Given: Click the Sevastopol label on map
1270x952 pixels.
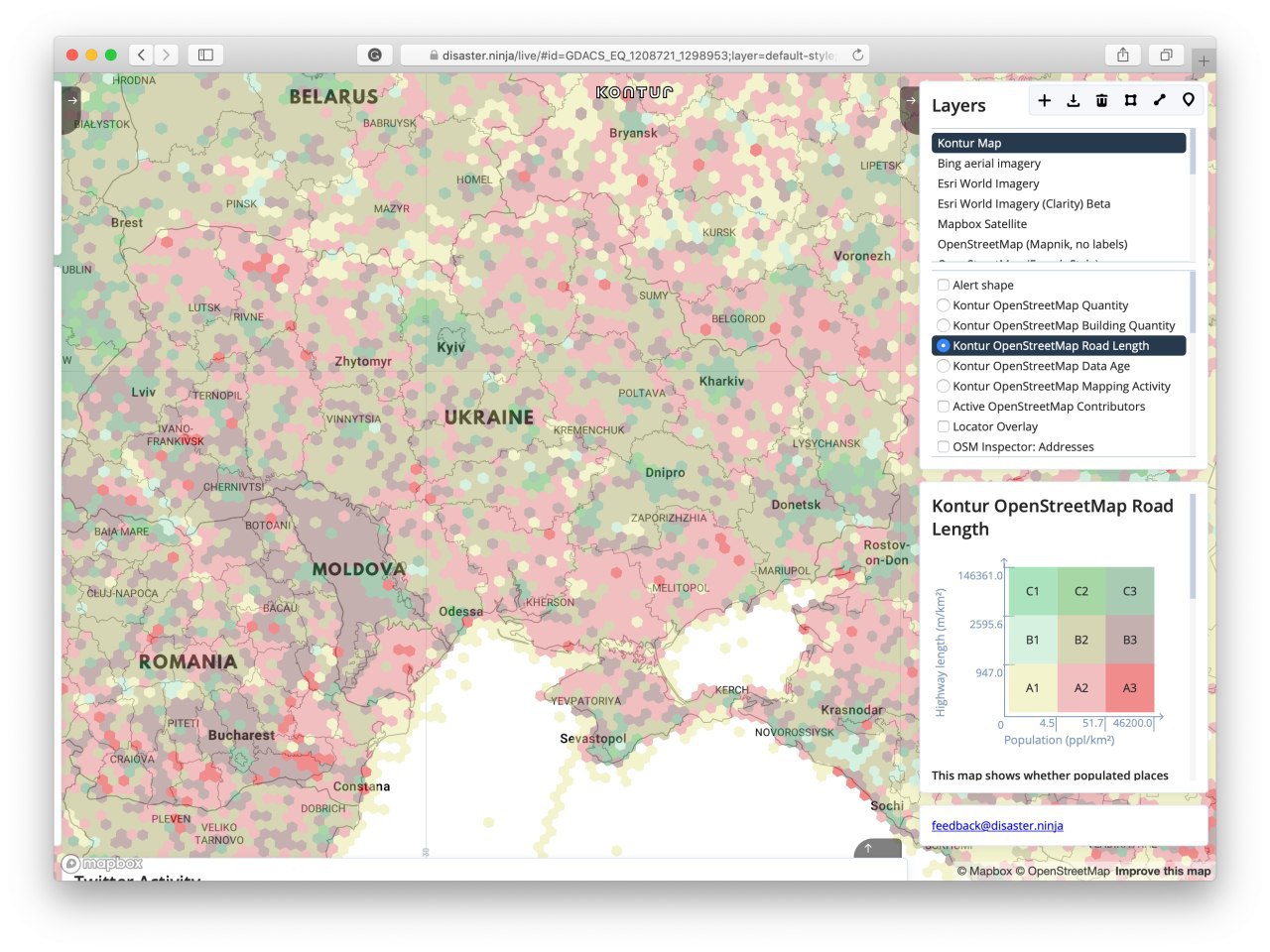Looking at the screenshot, I should (593, 738).
